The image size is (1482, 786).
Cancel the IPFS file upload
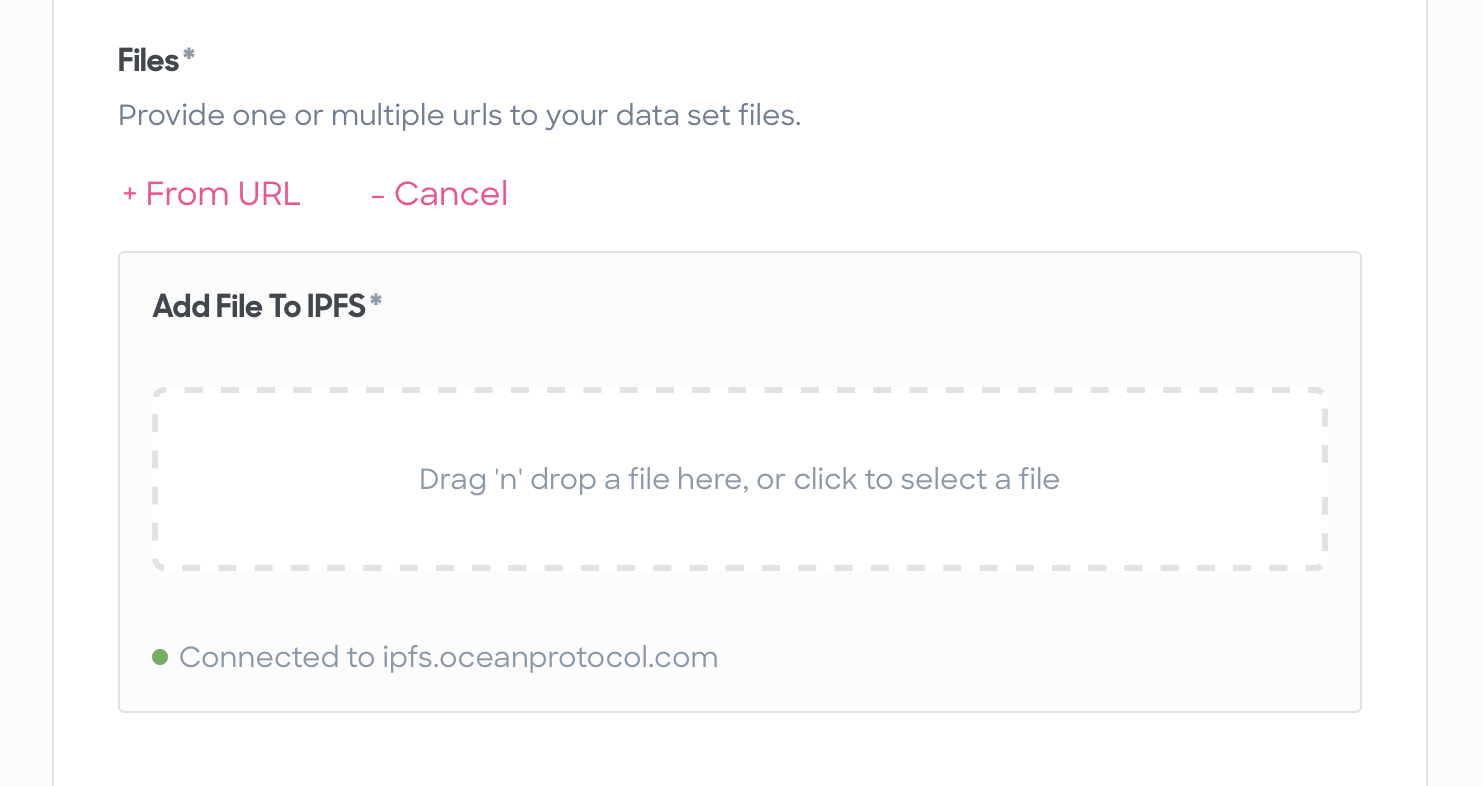tap(439, 193)
